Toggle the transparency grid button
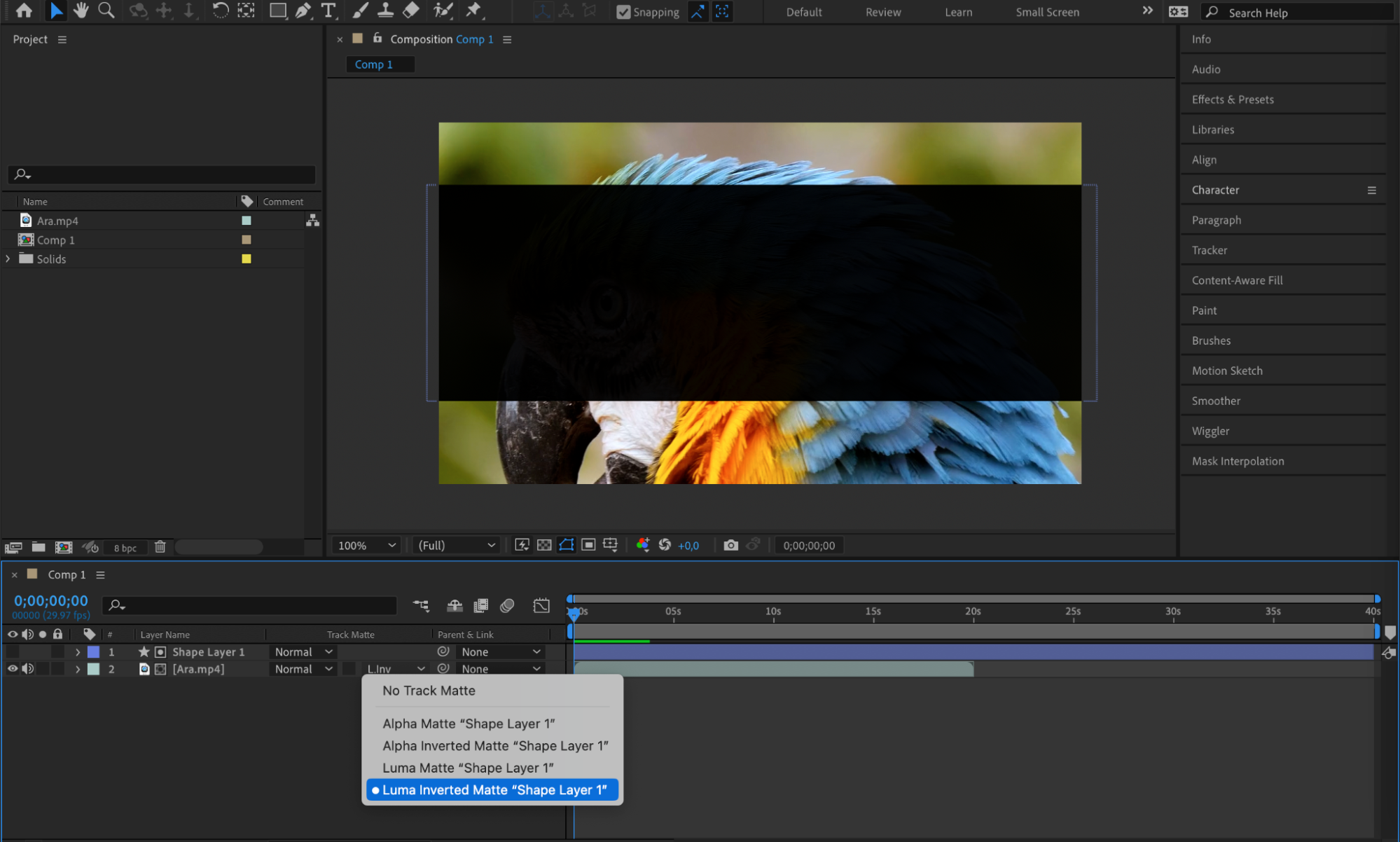 (x=544, y=545)
